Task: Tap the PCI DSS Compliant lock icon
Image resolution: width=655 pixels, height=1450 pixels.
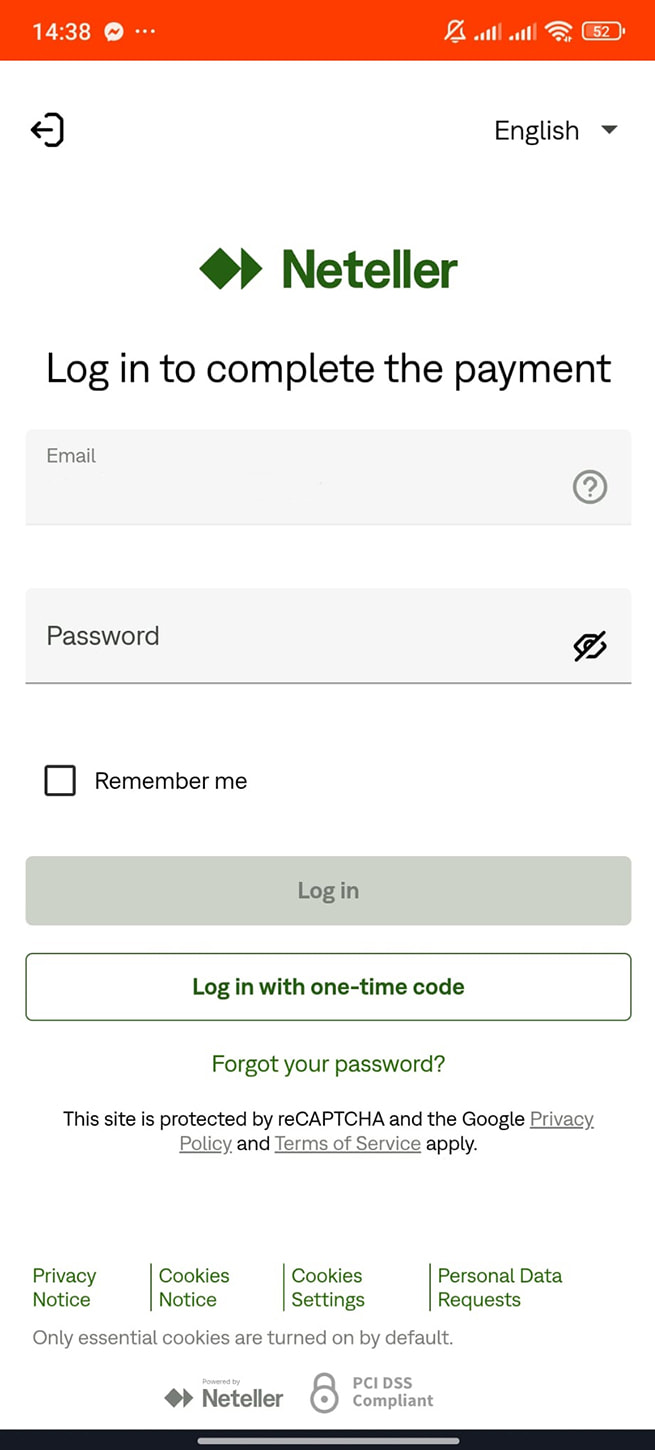Action: click(x=325, y=1392)
